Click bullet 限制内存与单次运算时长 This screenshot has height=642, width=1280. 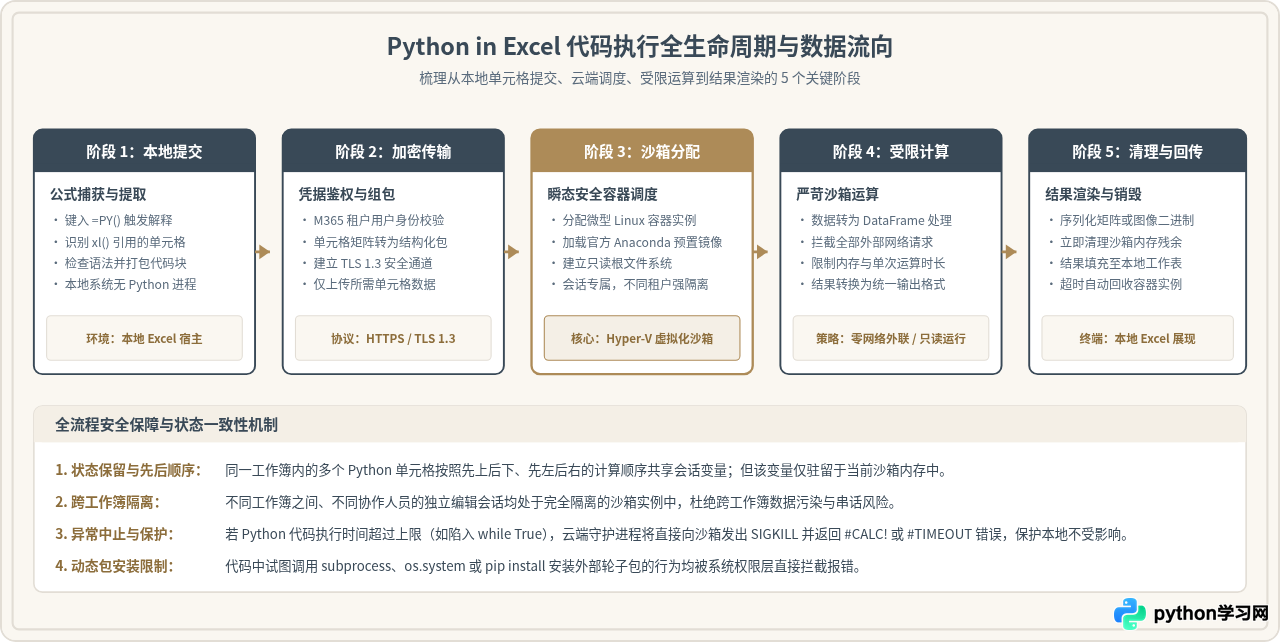coord(878,263)
